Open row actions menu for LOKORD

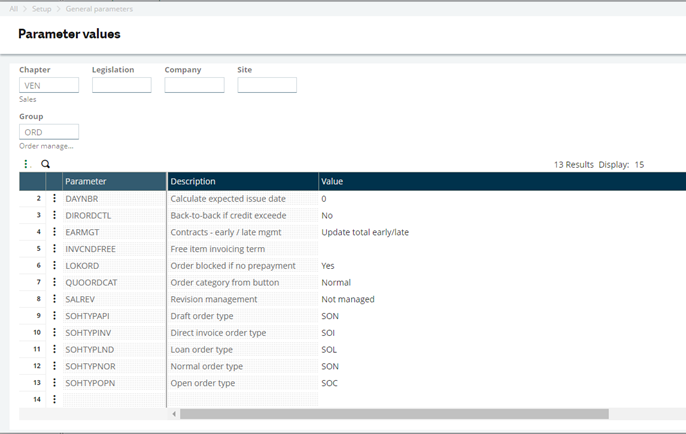(54, 266)
